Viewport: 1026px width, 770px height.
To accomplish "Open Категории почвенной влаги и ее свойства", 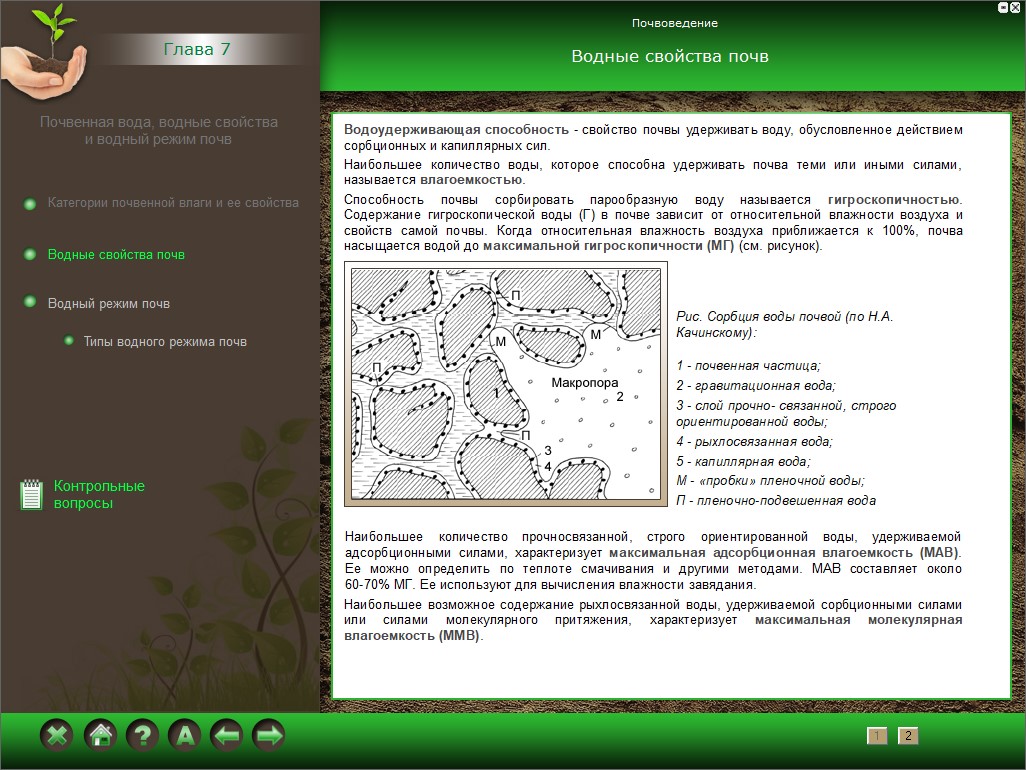I will coord(173,203).
